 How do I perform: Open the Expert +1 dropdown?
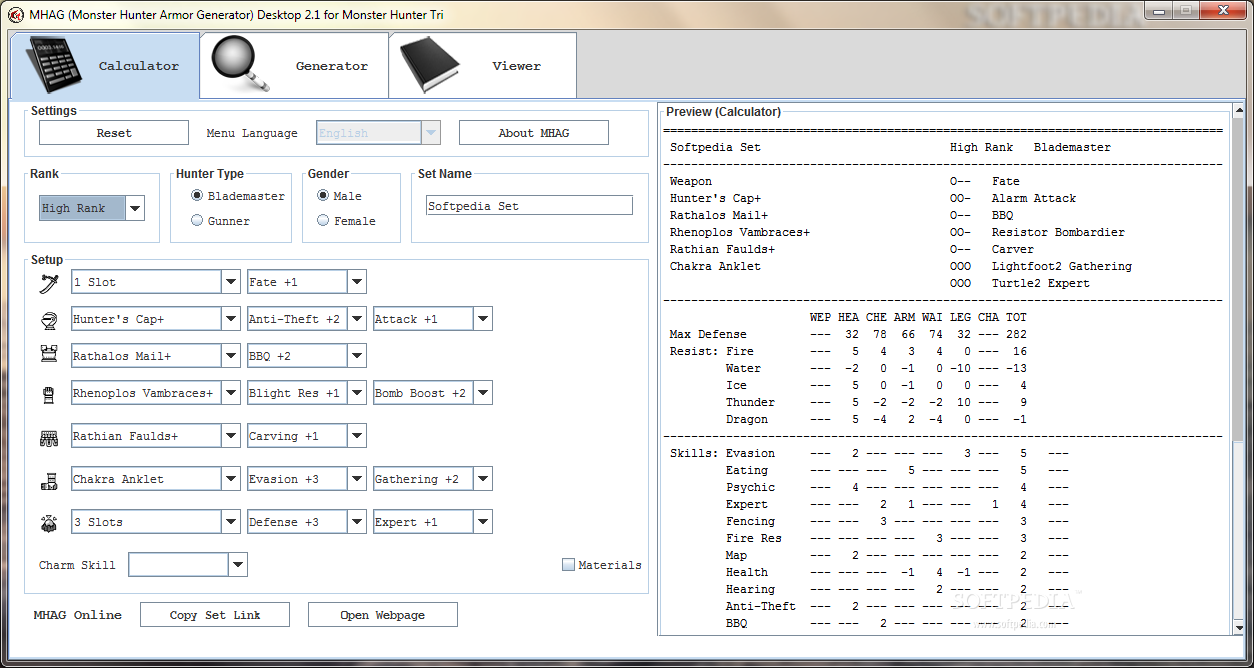(x=483, y=522)
